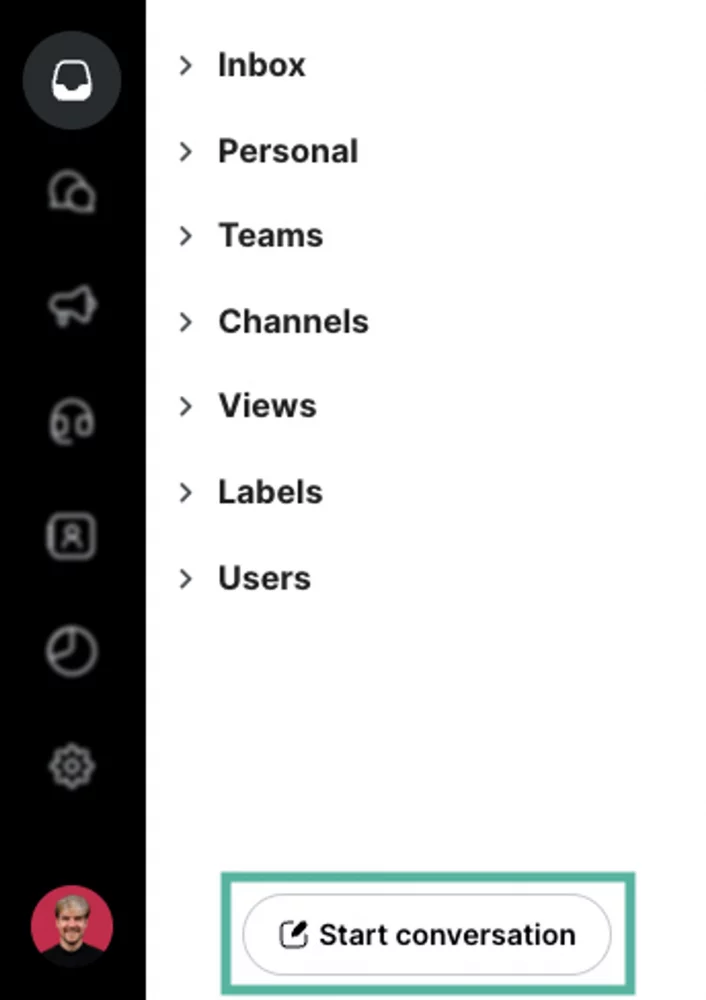706x1000 pixels.
Task: Expand the Channels chevron
Action: (x=185, y=322)
